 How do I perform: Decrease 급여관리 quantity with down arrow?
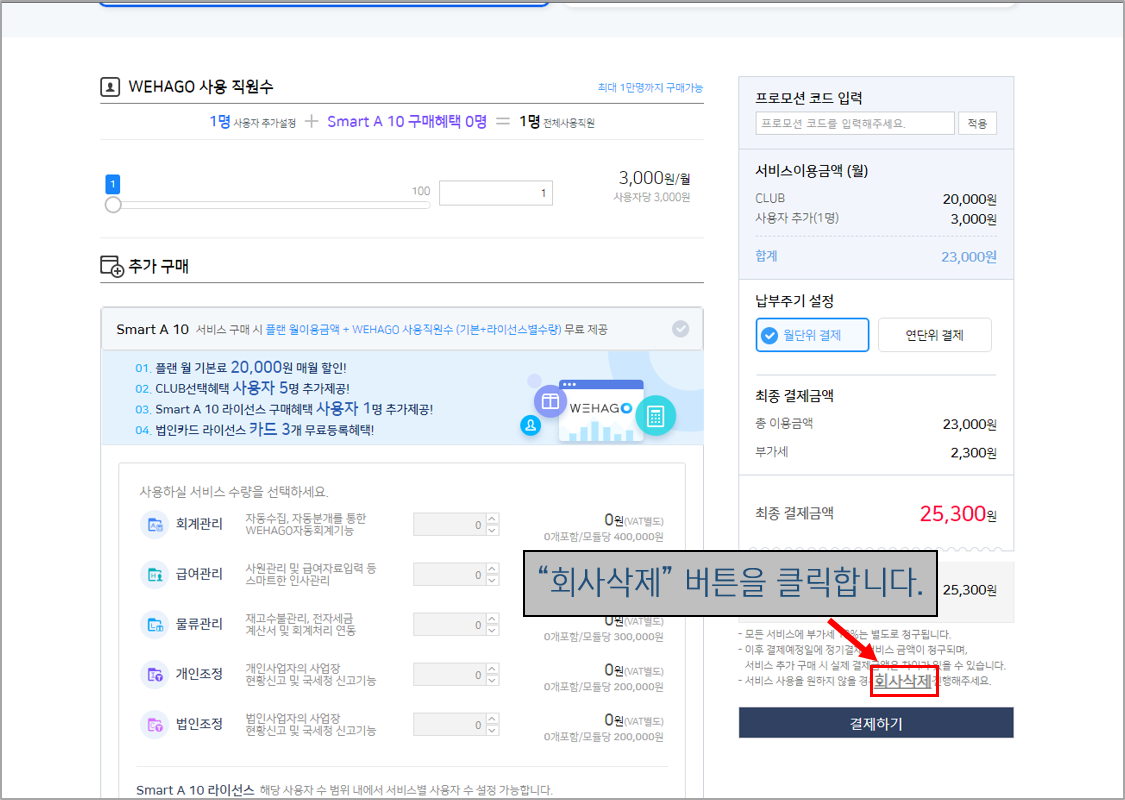492,580
